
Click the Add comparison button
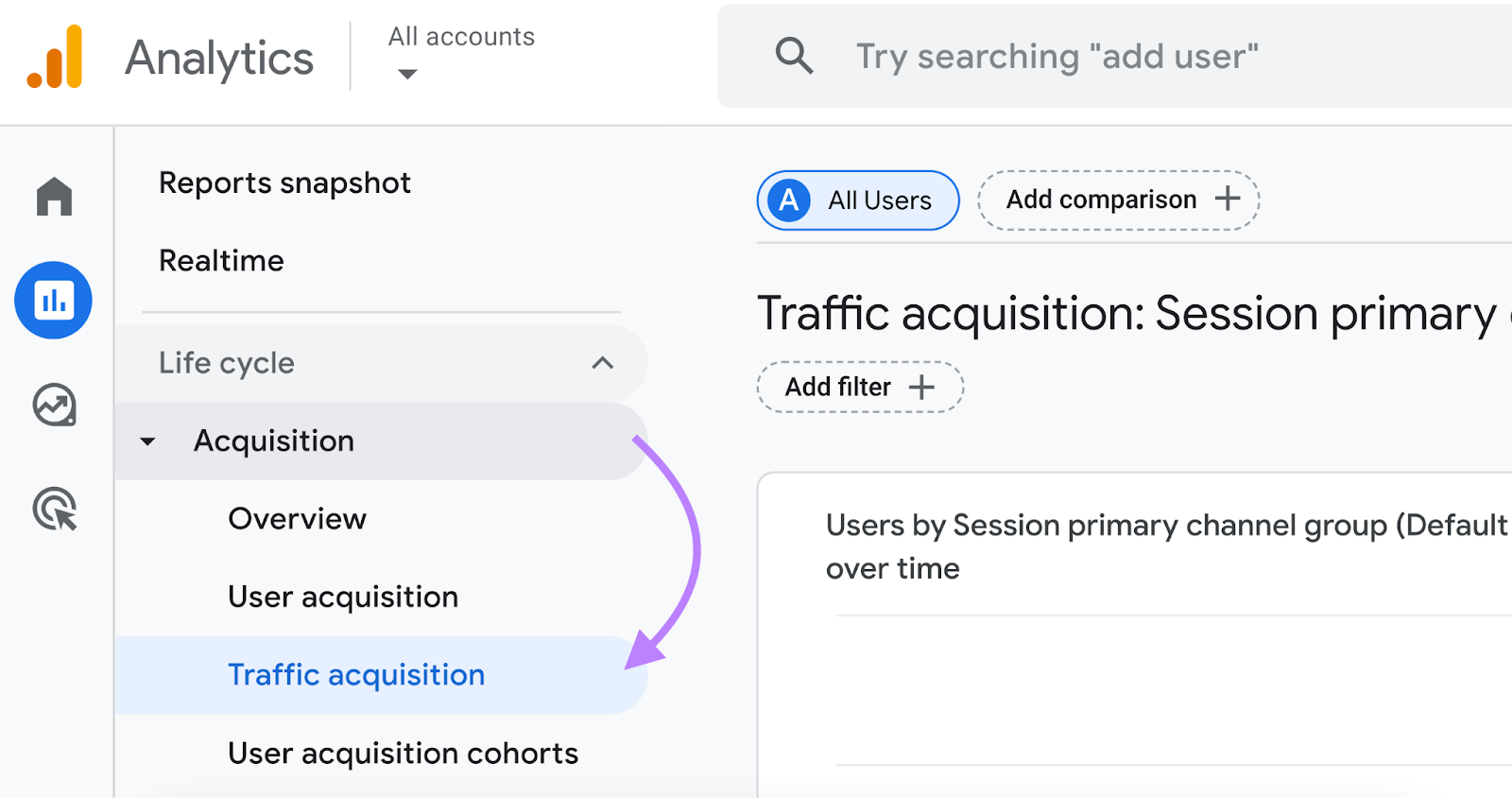pyautogui.click(x=1117, y=199)
